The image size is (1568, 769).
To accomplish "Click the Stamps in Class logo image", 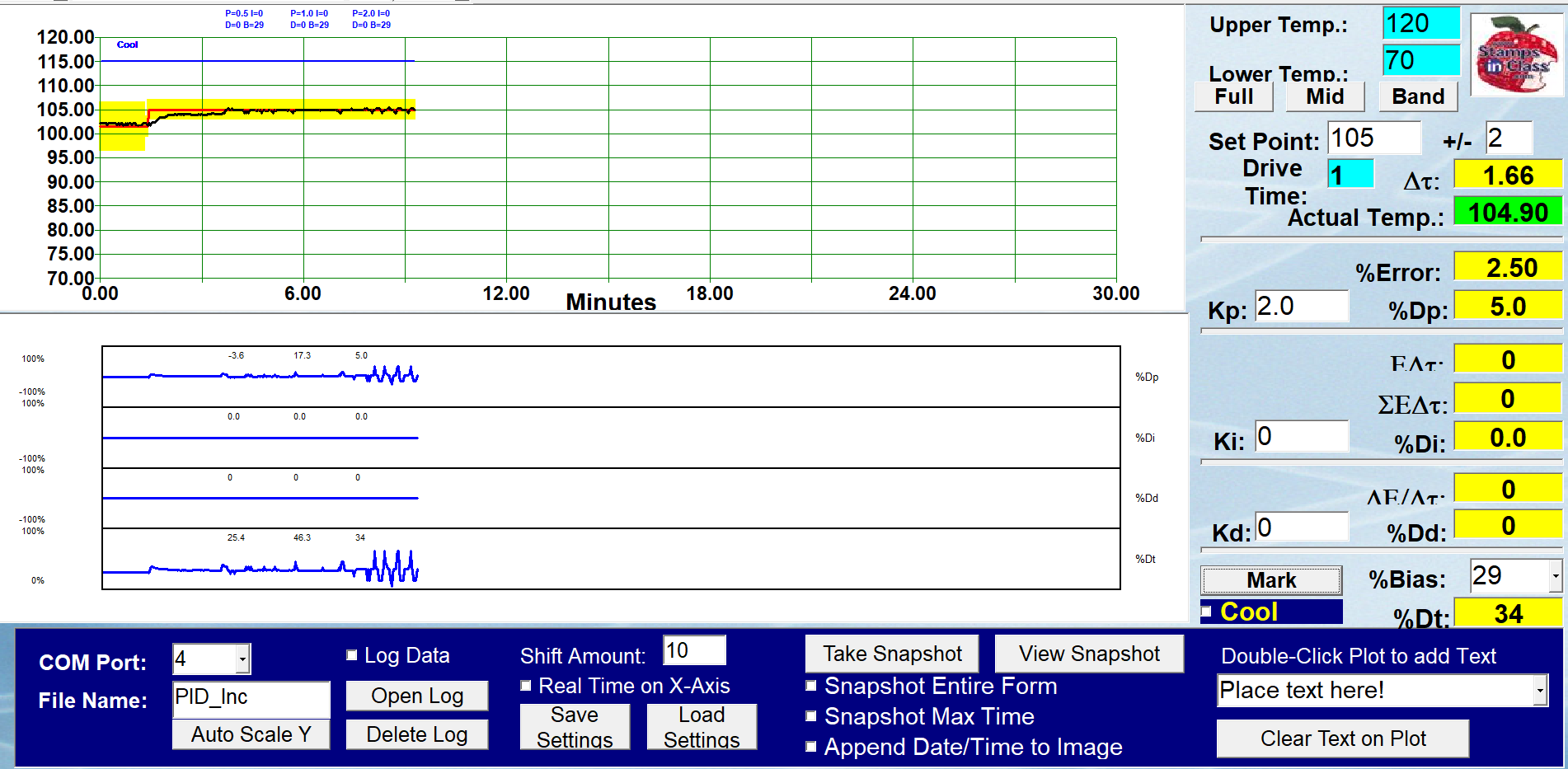I will (1517, 54).
